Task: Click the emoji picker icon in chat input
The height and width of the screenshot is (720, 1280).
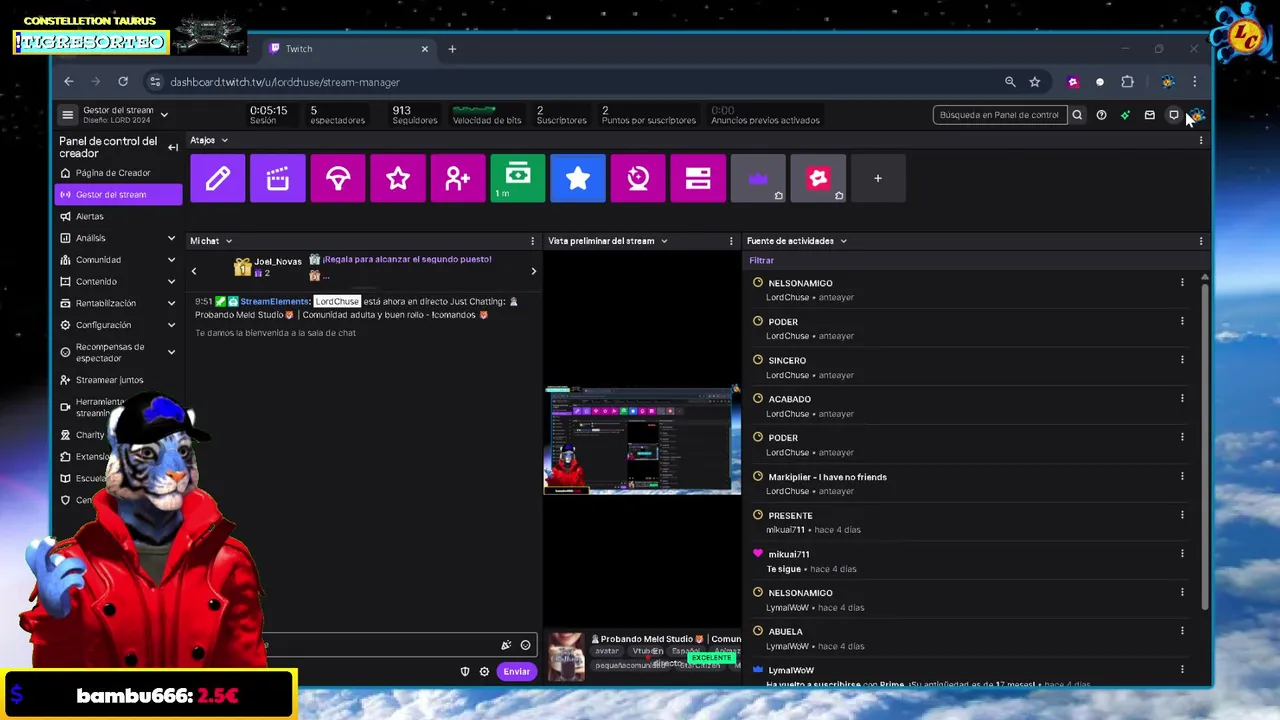Action: point(525,645)
